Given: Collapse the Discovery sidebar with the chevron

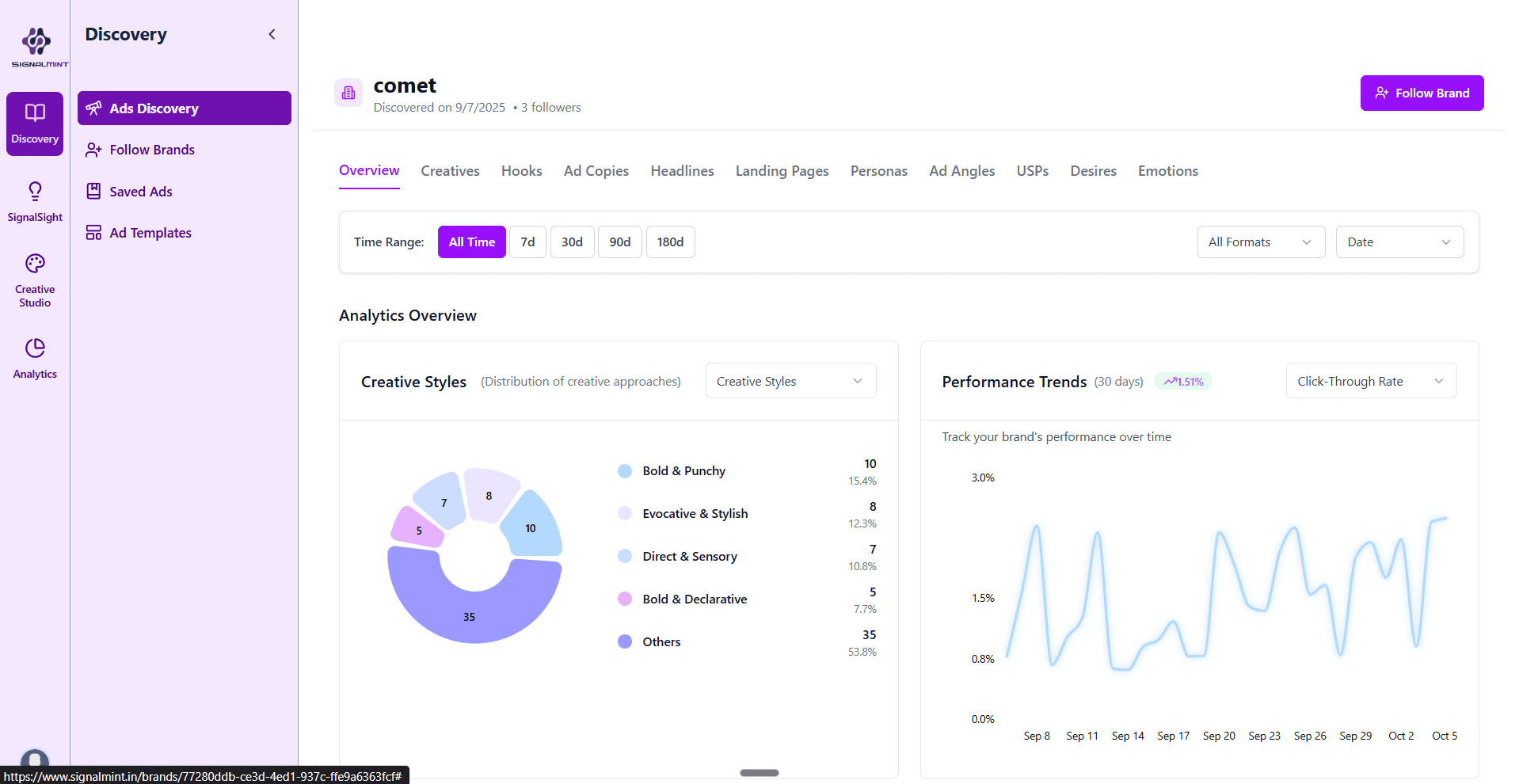Looking at the screenshot, I should [272, 34].
